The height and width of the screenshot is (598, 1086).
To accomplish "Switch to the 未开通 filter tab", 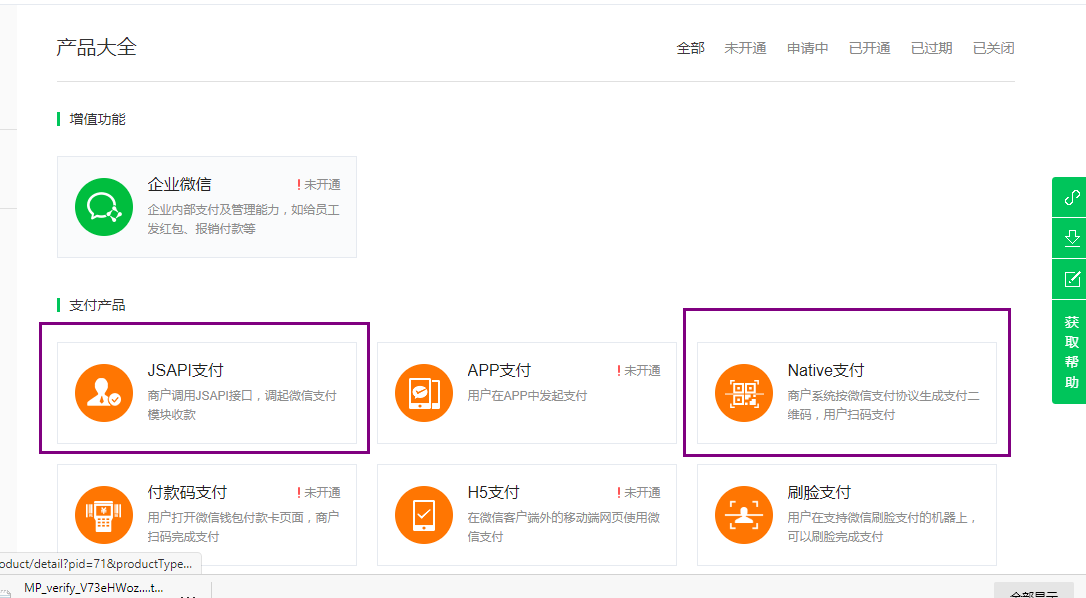I will [745, 49].
